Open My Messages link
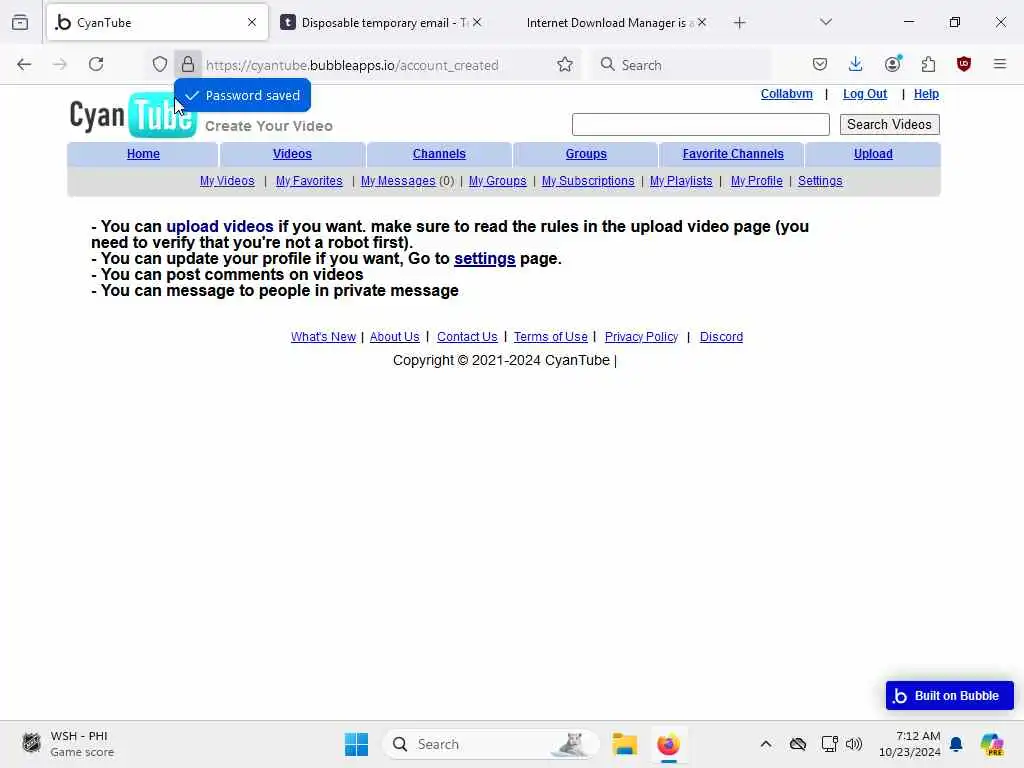 pyautogui.click(x=398, y=181)
